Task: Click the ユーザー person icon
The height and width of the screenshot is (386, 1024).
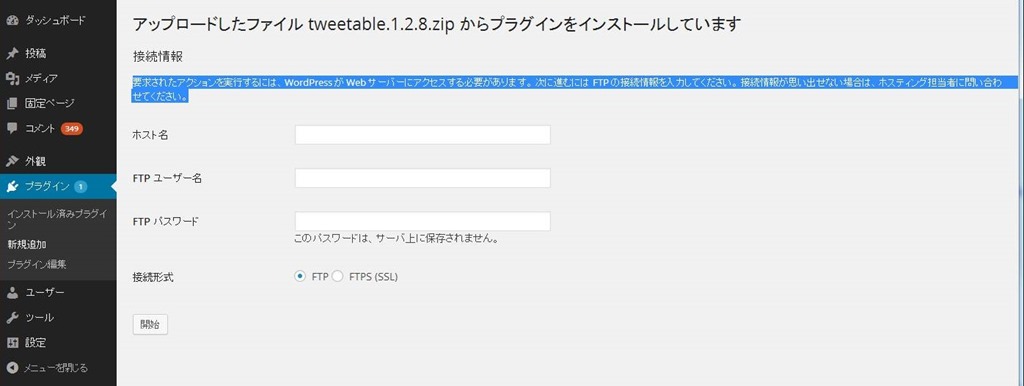Action: coord(12,293)
